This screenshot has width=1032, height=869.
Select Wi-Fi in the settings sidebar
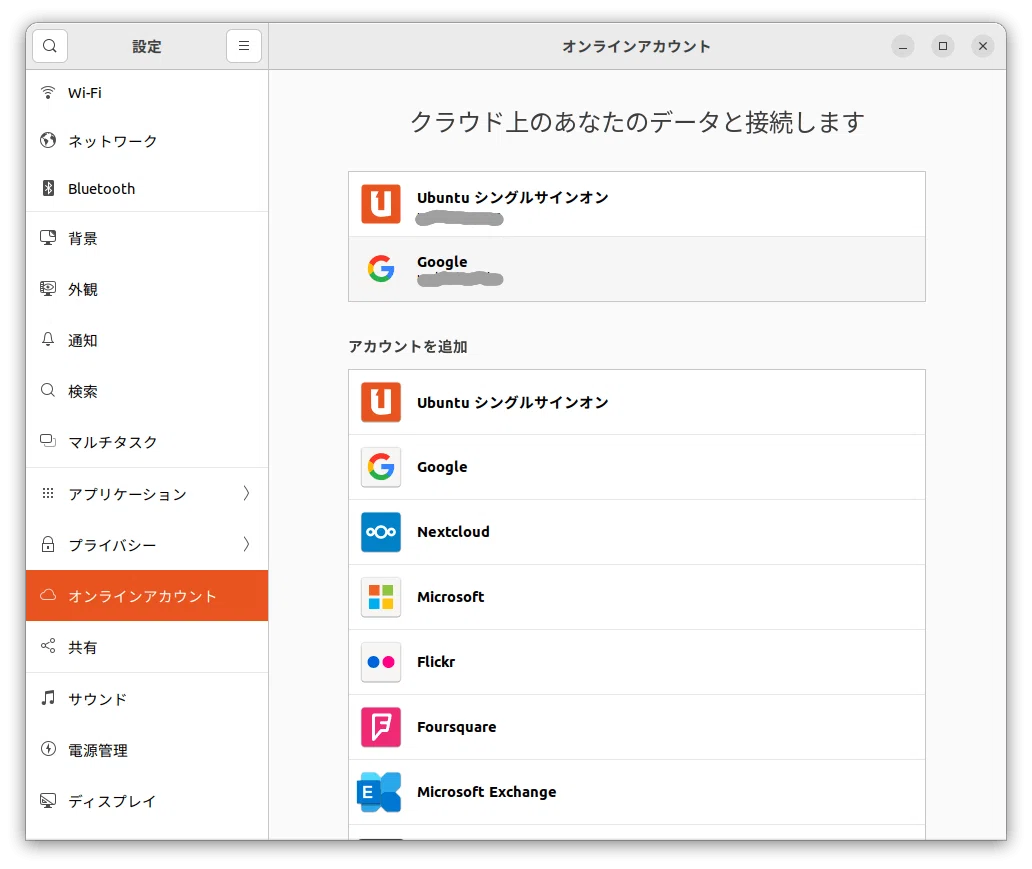pyautogui.click(x=147, y=93)
